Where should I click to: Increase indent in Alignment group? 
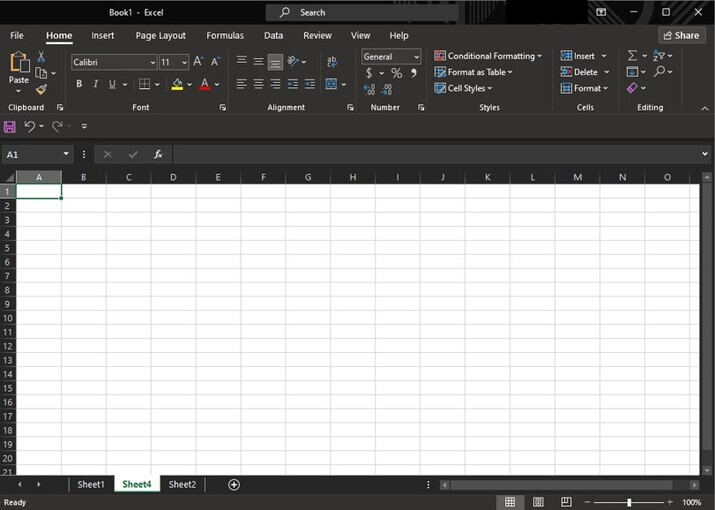(x=310, y=84)
